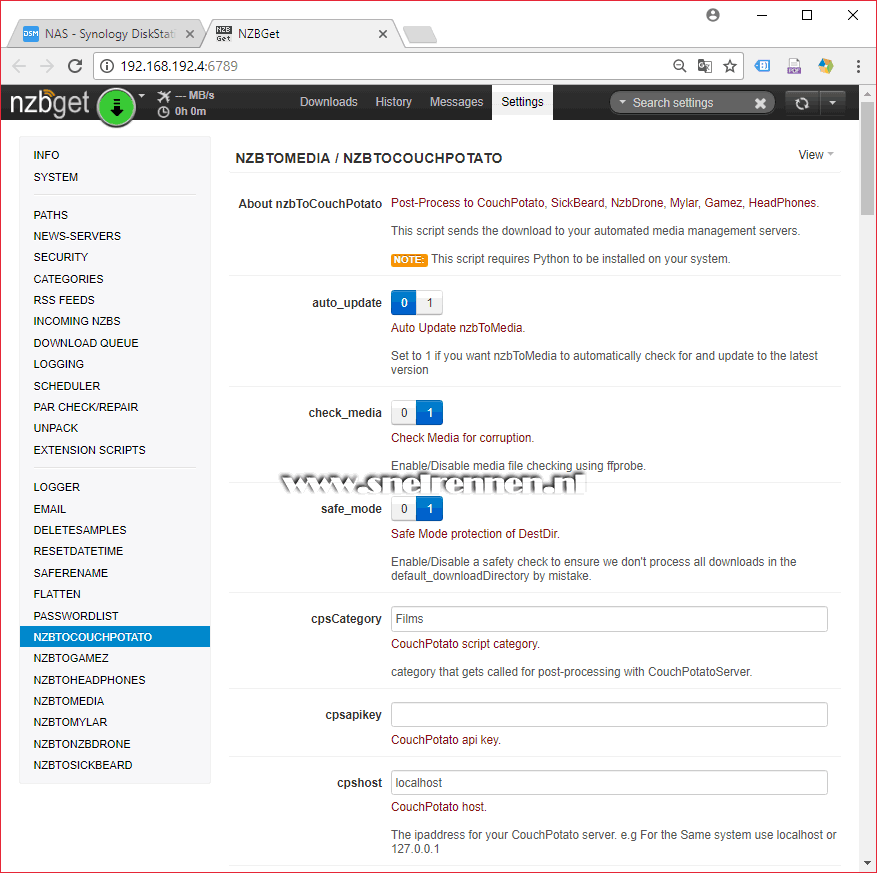Go to RSS FEEDS settings
The height and width of the screenshot is (873, 877).
tap(64, 300)
